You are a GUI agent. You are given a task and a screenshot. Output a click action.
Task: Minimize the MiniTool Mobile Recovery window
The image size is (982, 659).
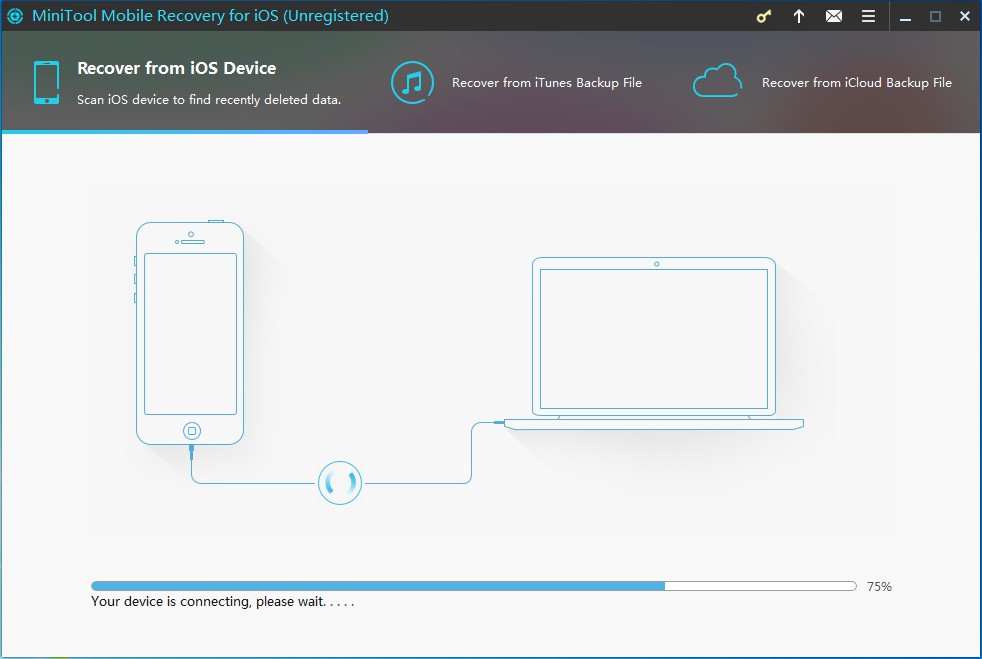904,16
